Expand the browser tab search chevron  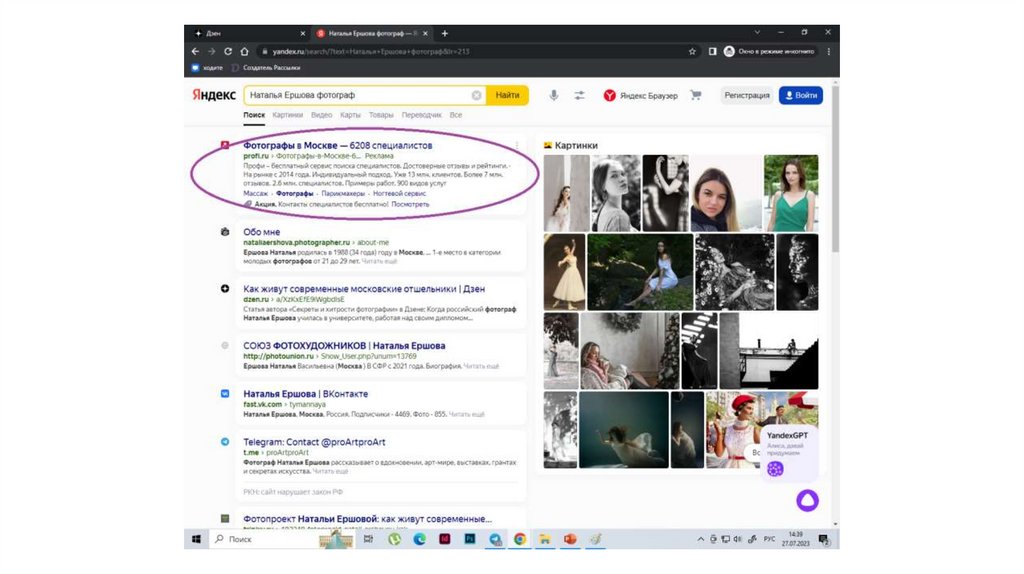[x=756, y=33]
